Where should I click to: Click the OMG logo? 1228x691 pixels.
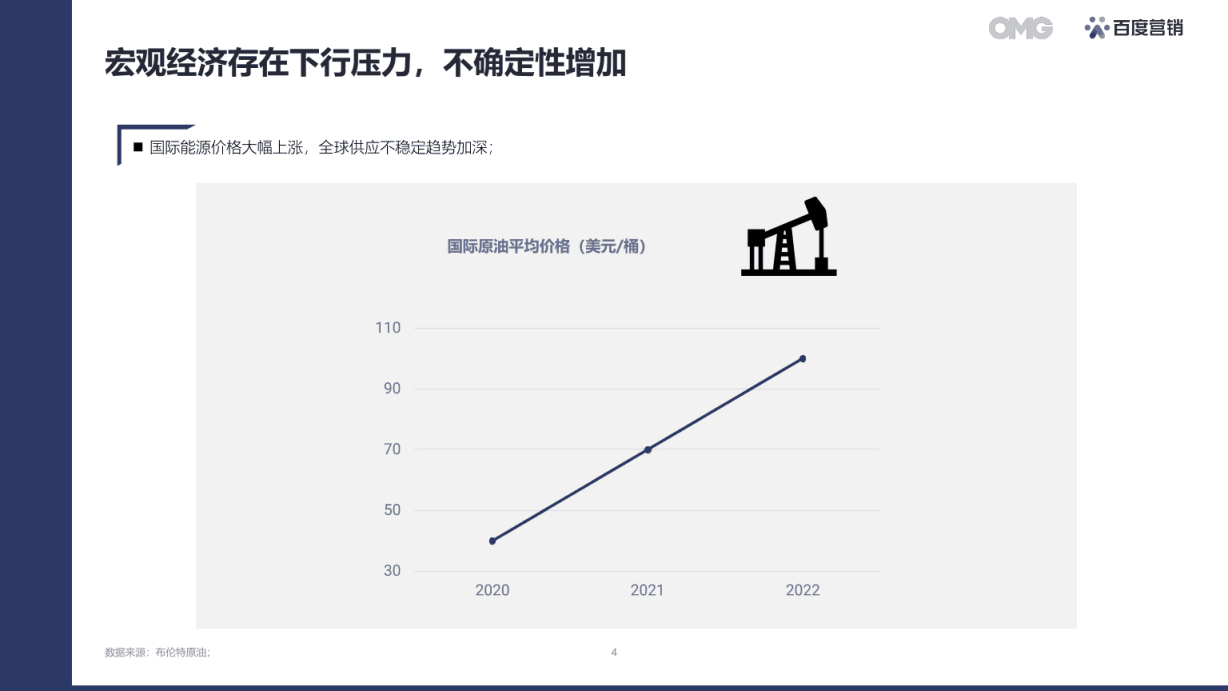point(1021,29)
